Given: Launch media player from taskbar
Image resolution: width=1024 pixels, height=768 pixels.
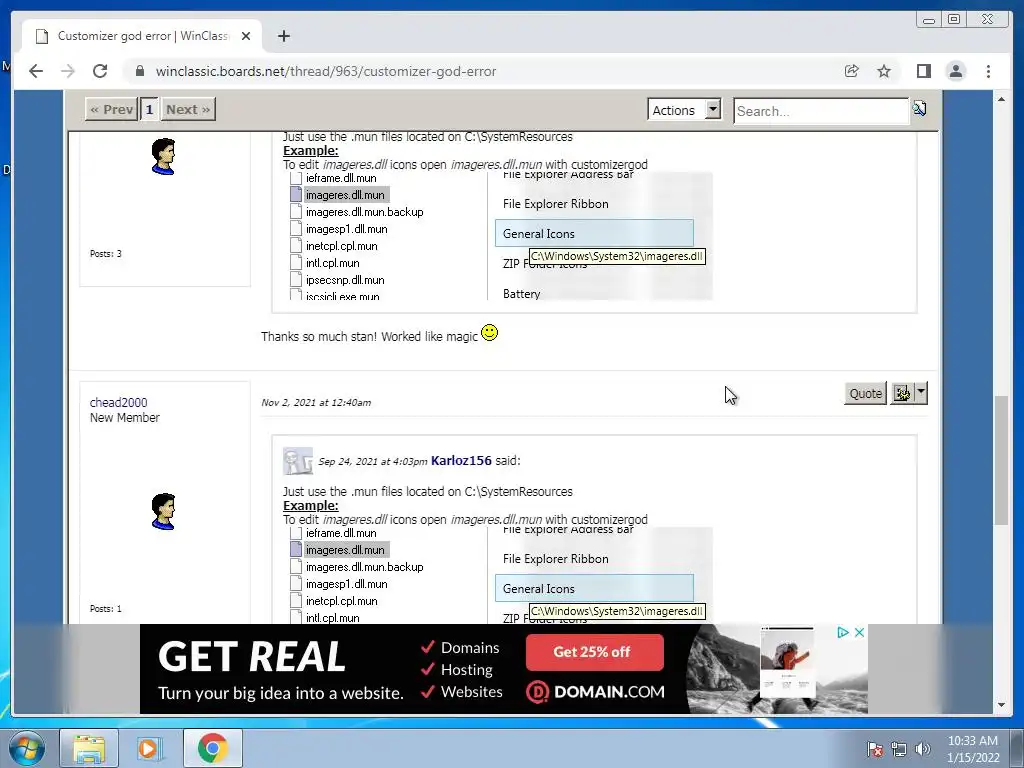Looking at the screenshot, I should coord(148,748).
